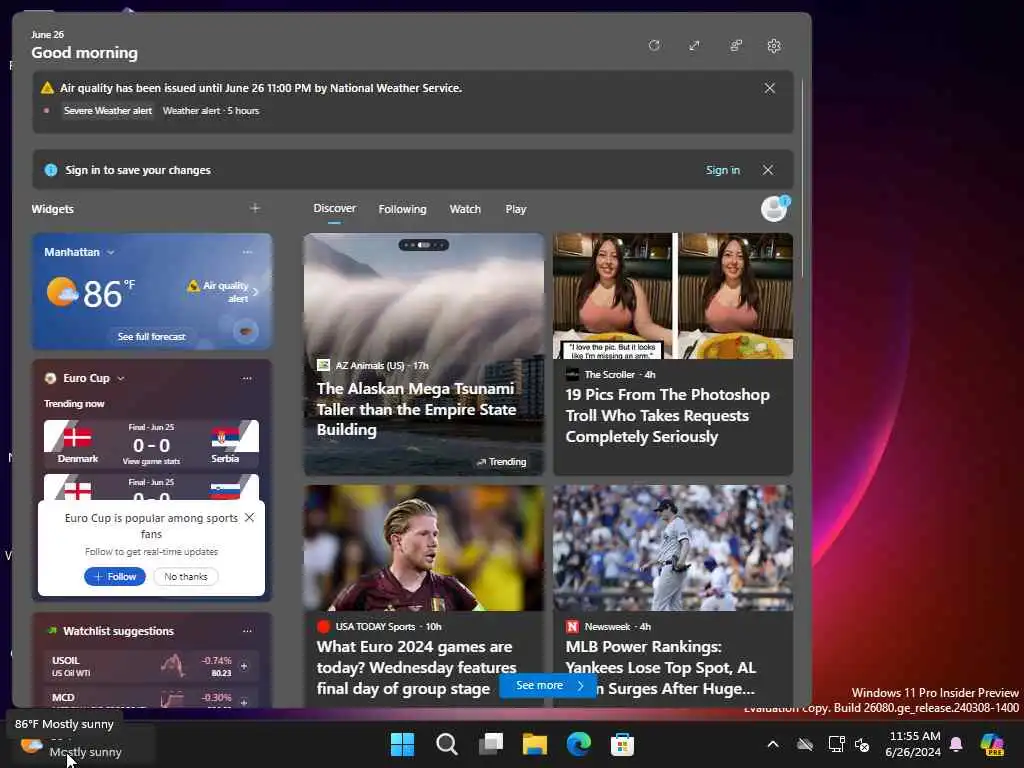The image size is (1024, 768).
Task: Open the clock showing 11:55 AM
Action: pyautogui.click(x=914, y=744)
